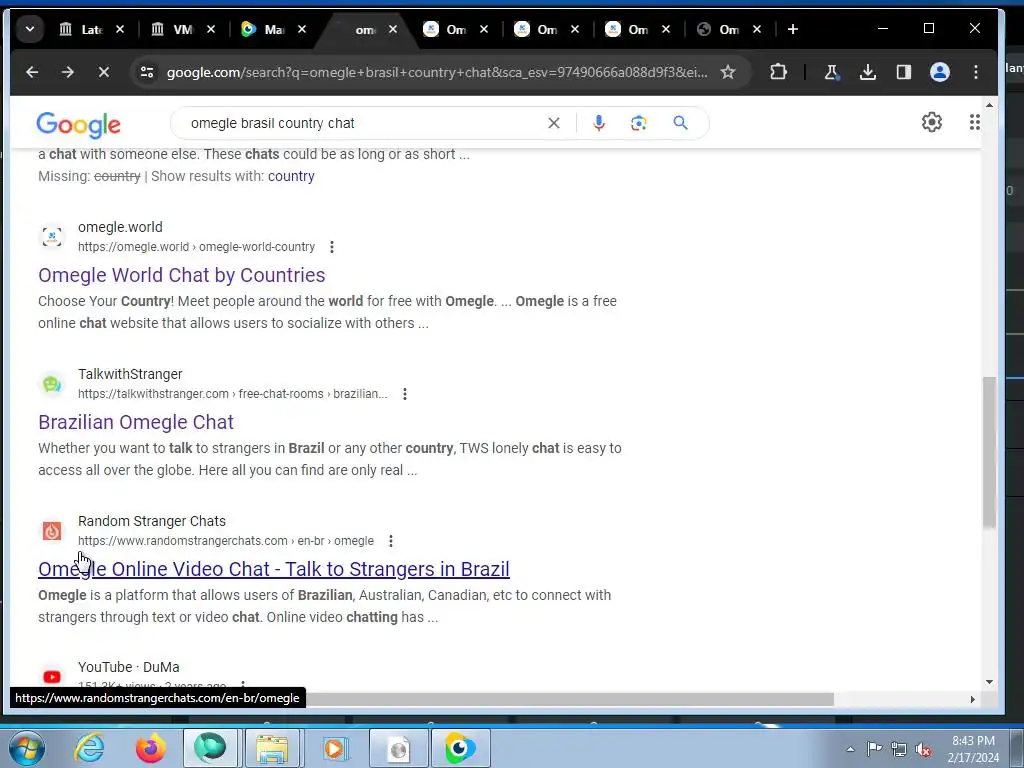Click the network tray icon
The image size is (1024, 768).
(x=899, y=749)
